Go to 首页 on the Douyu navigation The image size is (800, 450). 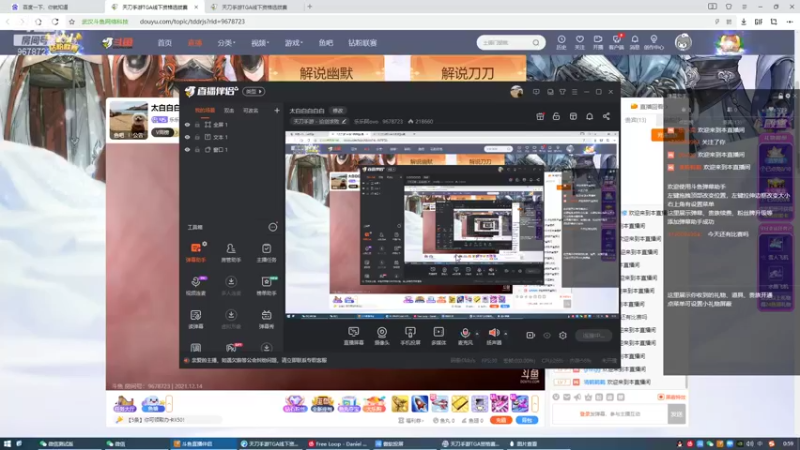point(164,43)
